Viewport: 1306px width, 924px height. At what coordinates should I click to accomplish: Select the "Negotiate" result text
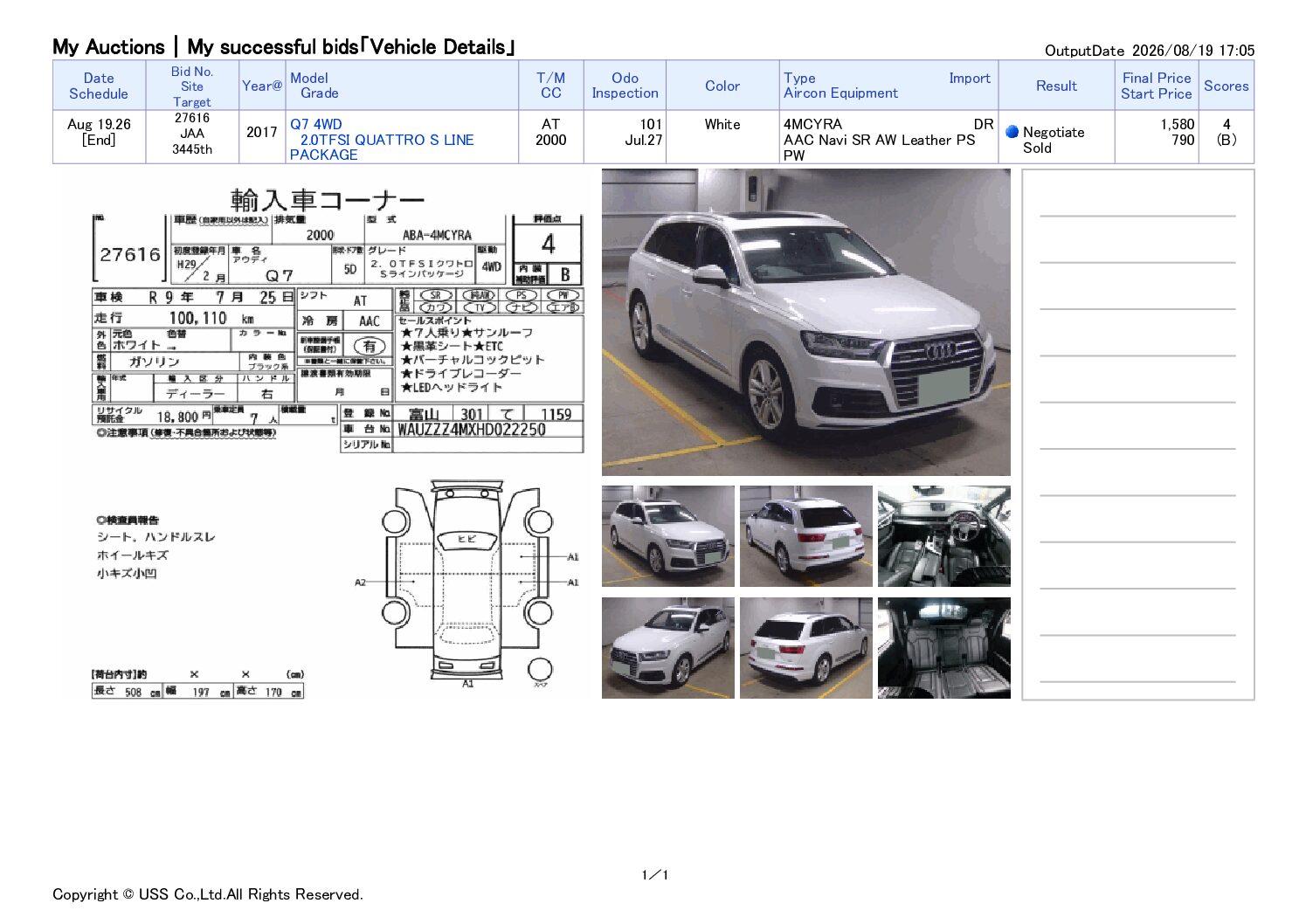click(1054, 132)
